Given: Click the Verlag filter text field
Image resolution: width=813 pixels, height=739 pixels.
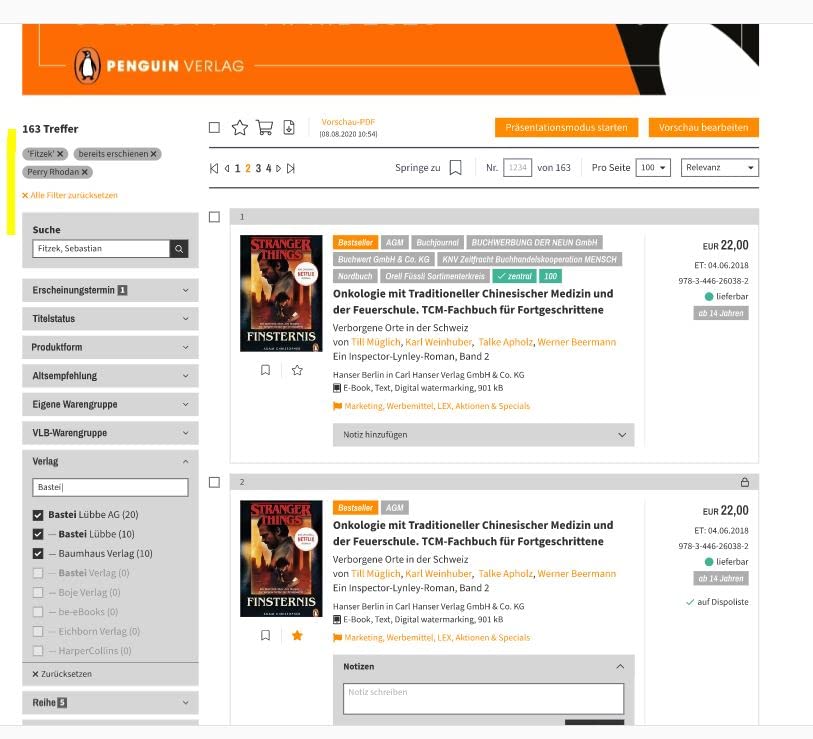Looking at the screenshot, I should tap(110, 487).
